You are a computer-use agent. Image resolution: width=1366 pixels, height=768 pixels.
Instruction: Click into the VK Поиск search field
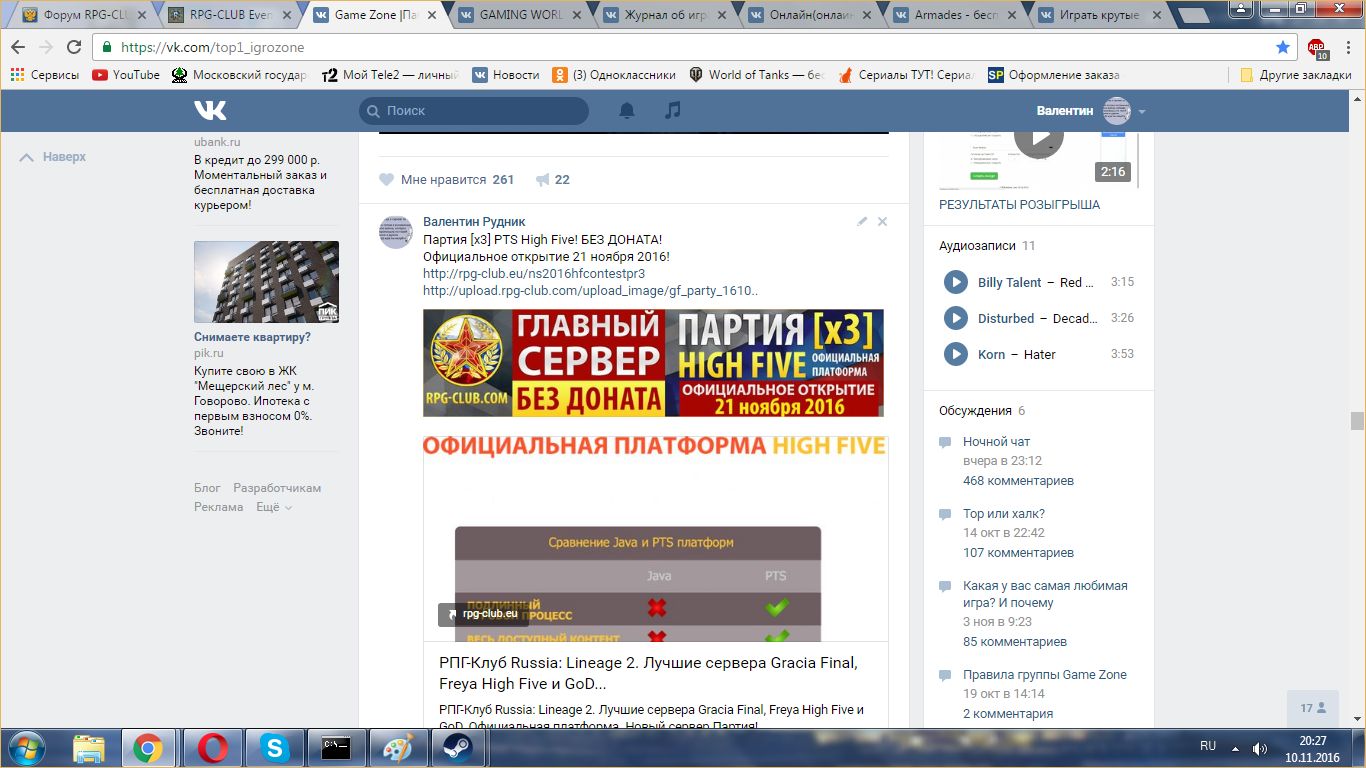[474, 111]
